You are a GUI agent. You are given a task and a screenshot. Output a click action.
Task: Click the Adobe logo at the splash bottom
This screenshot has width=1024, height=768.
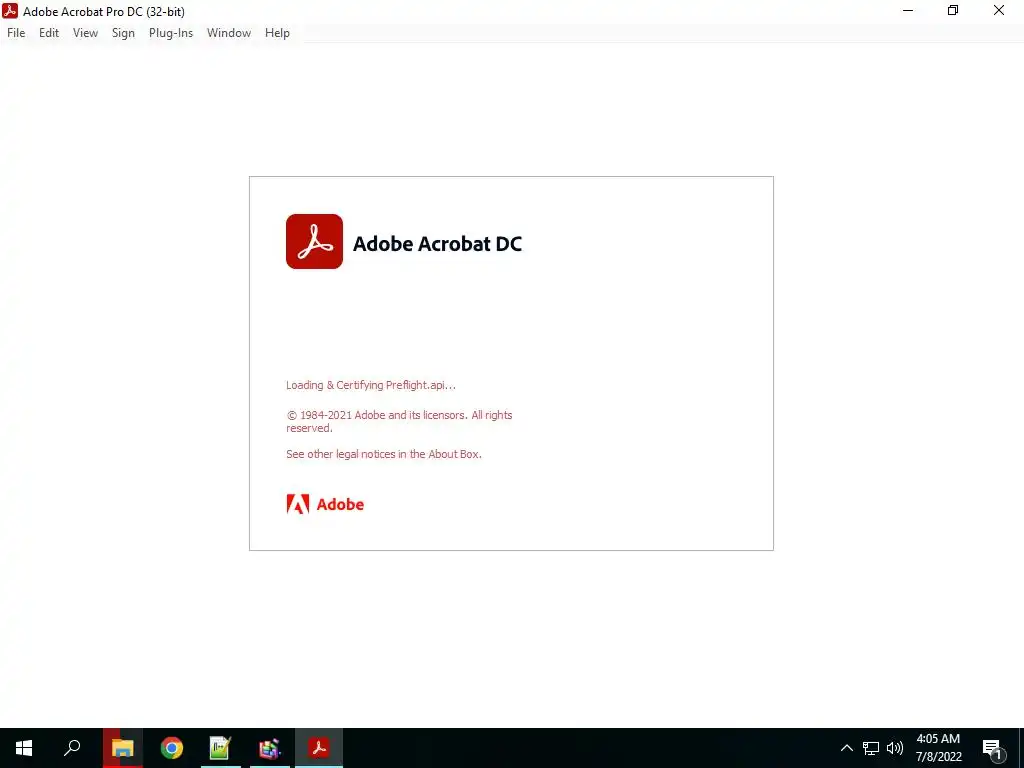point(325,504)
